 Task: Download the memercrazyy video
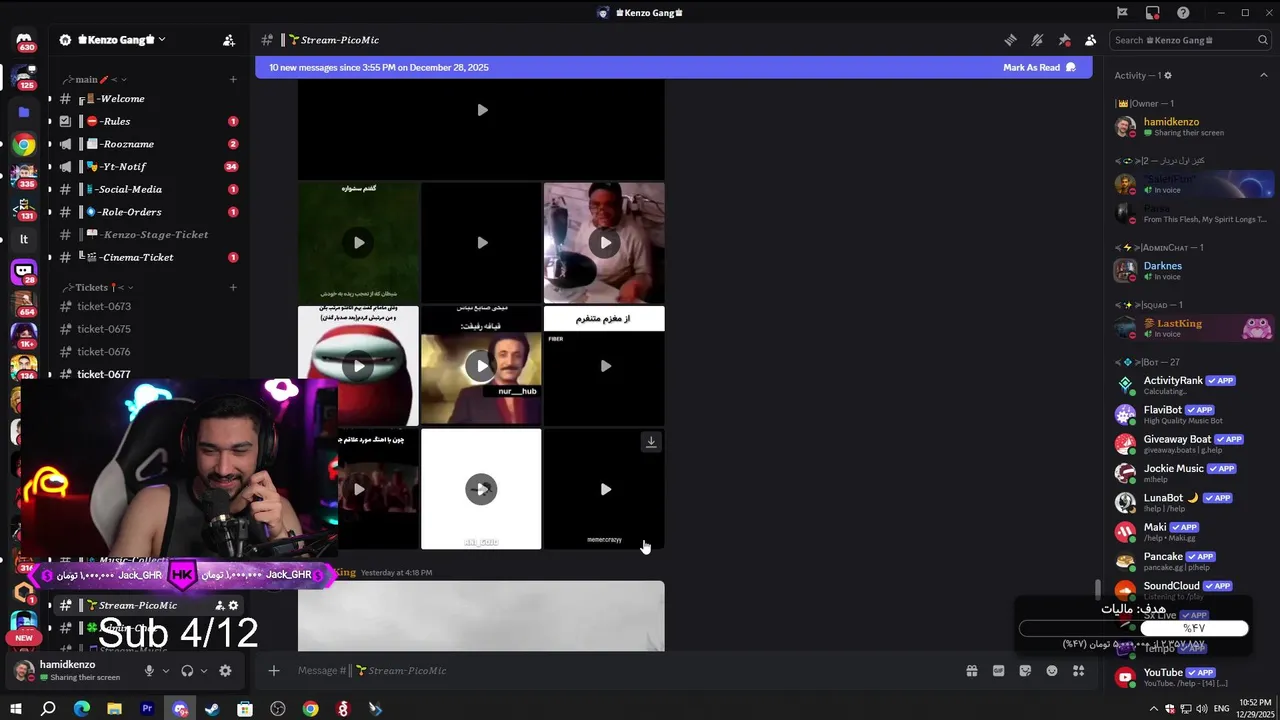pos(651,442)
